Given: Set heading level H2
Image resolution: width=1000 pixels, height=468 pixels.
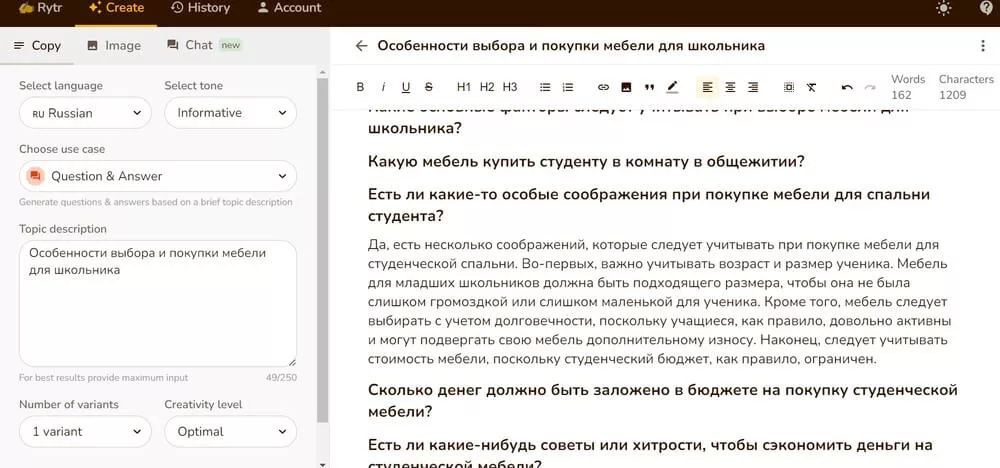Looking at the screenshot, I should [x=487, y=87].
